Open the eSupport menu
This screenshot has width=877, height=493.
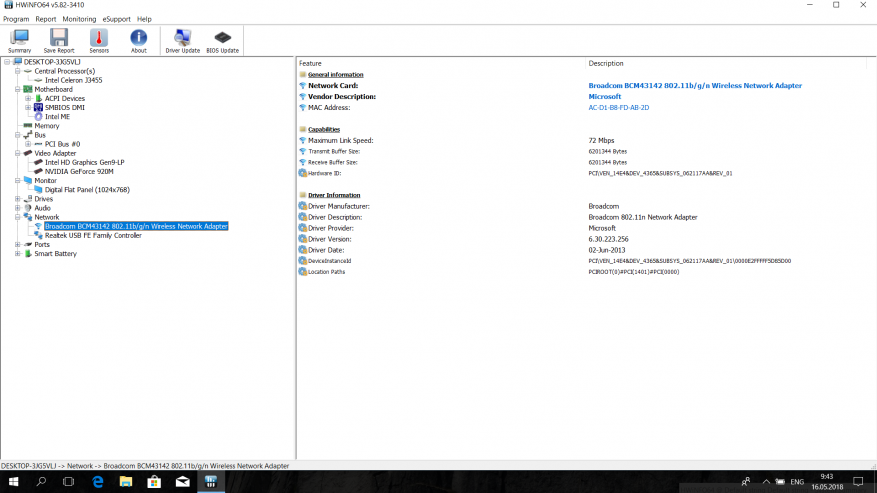(x=116, y=19)
